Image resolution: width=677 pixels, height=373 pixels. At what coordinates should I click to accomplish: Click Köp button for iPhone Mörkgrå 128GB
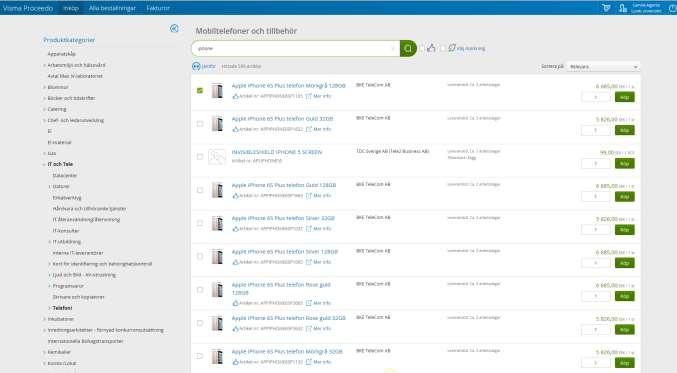click(x=624, y=97)
